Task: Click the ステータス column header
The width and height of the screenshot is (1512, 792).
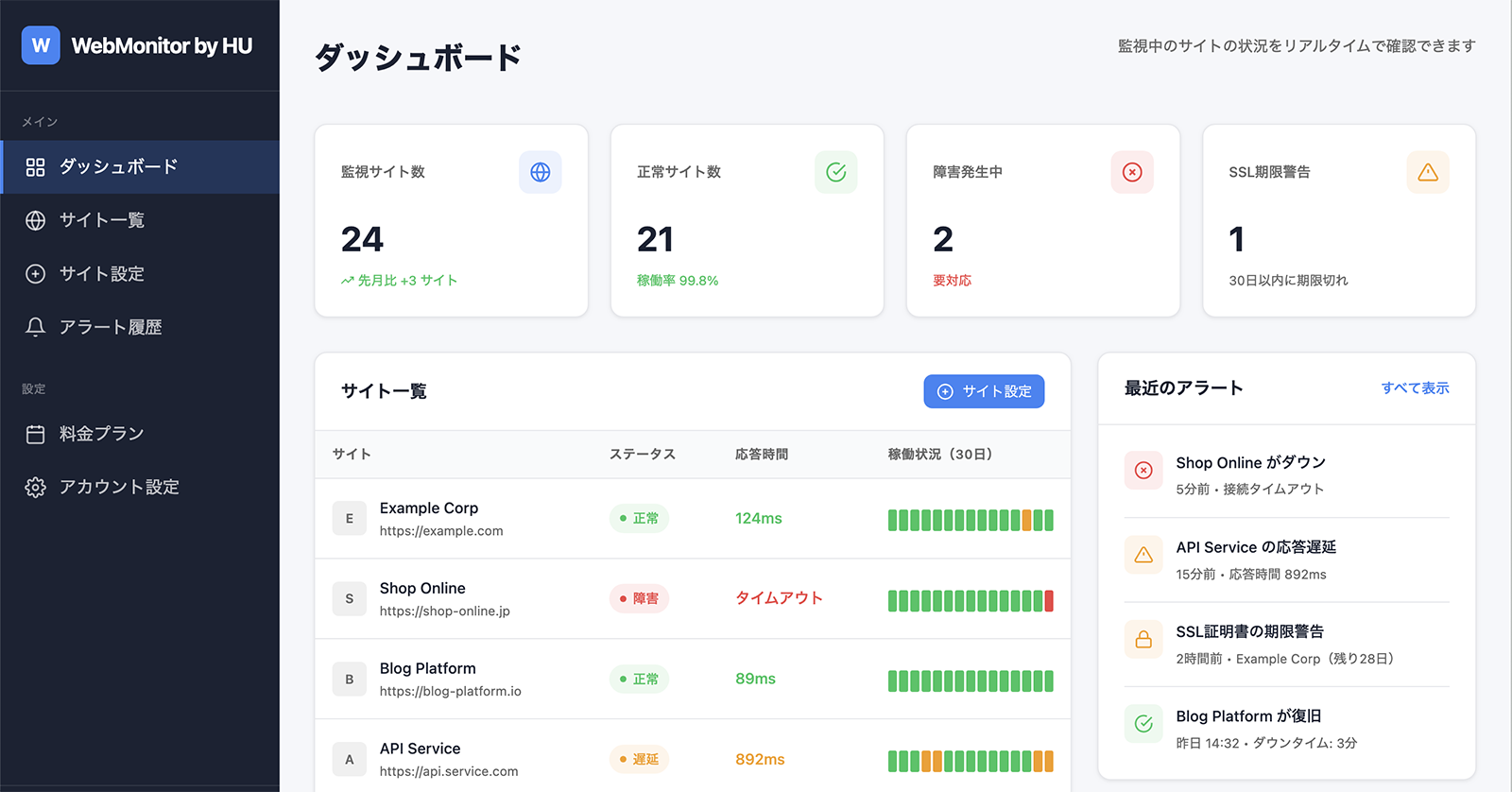Action: tap(643, 455)
